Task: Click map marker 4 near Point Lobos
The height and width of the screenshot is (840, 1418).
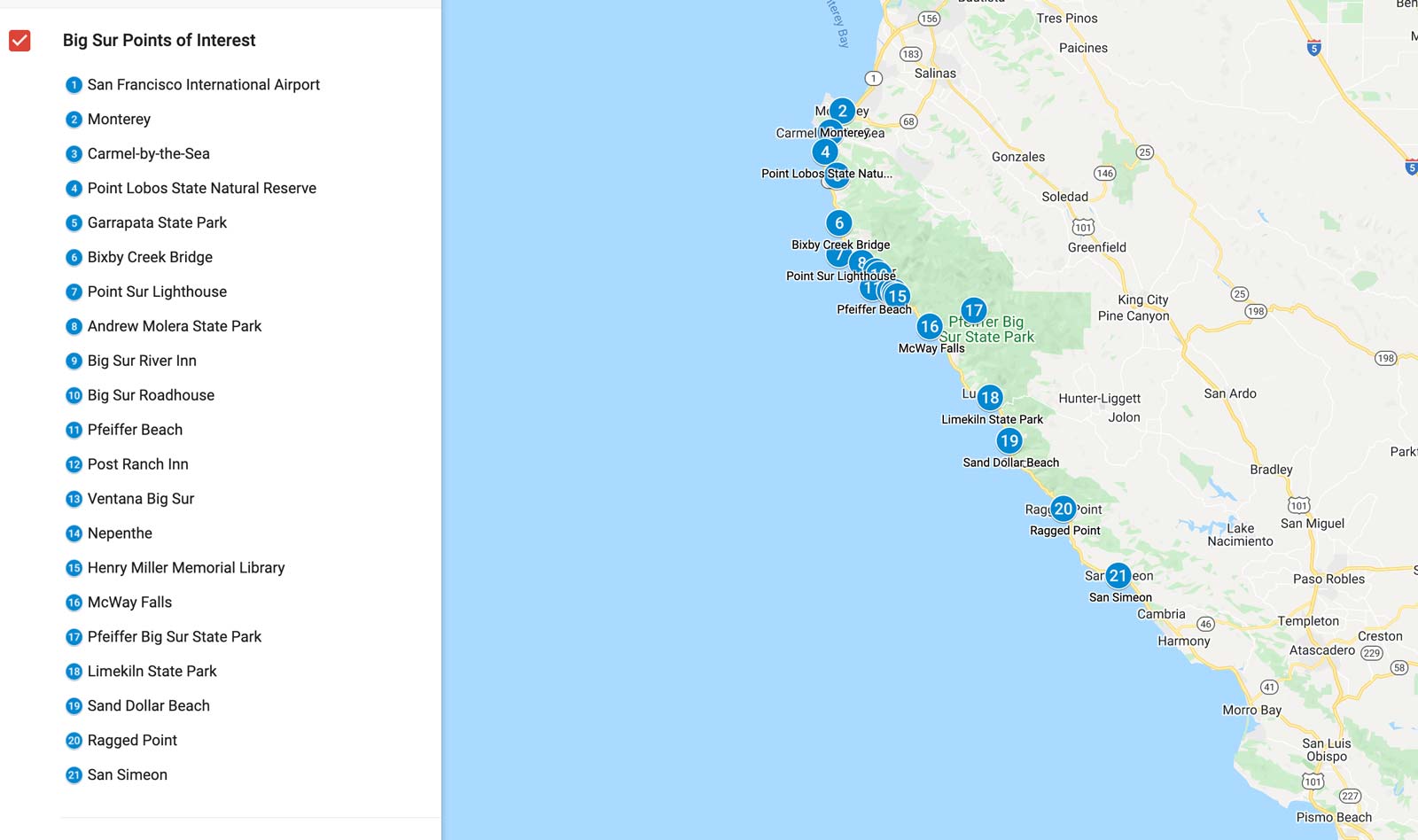Action: point(825,152)
